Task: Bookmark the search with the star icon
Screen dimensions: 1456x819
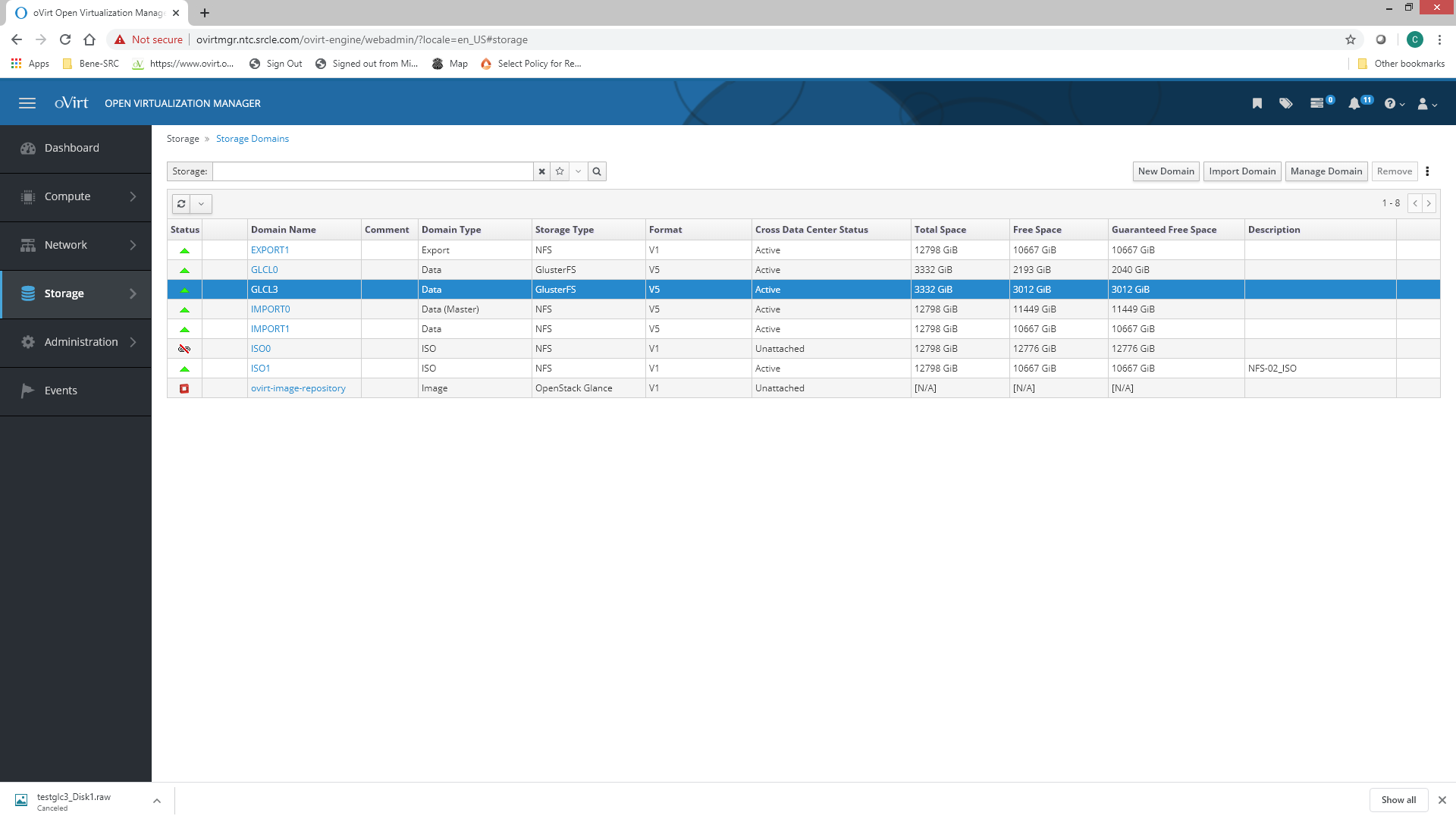Action: tap(560, 171)
